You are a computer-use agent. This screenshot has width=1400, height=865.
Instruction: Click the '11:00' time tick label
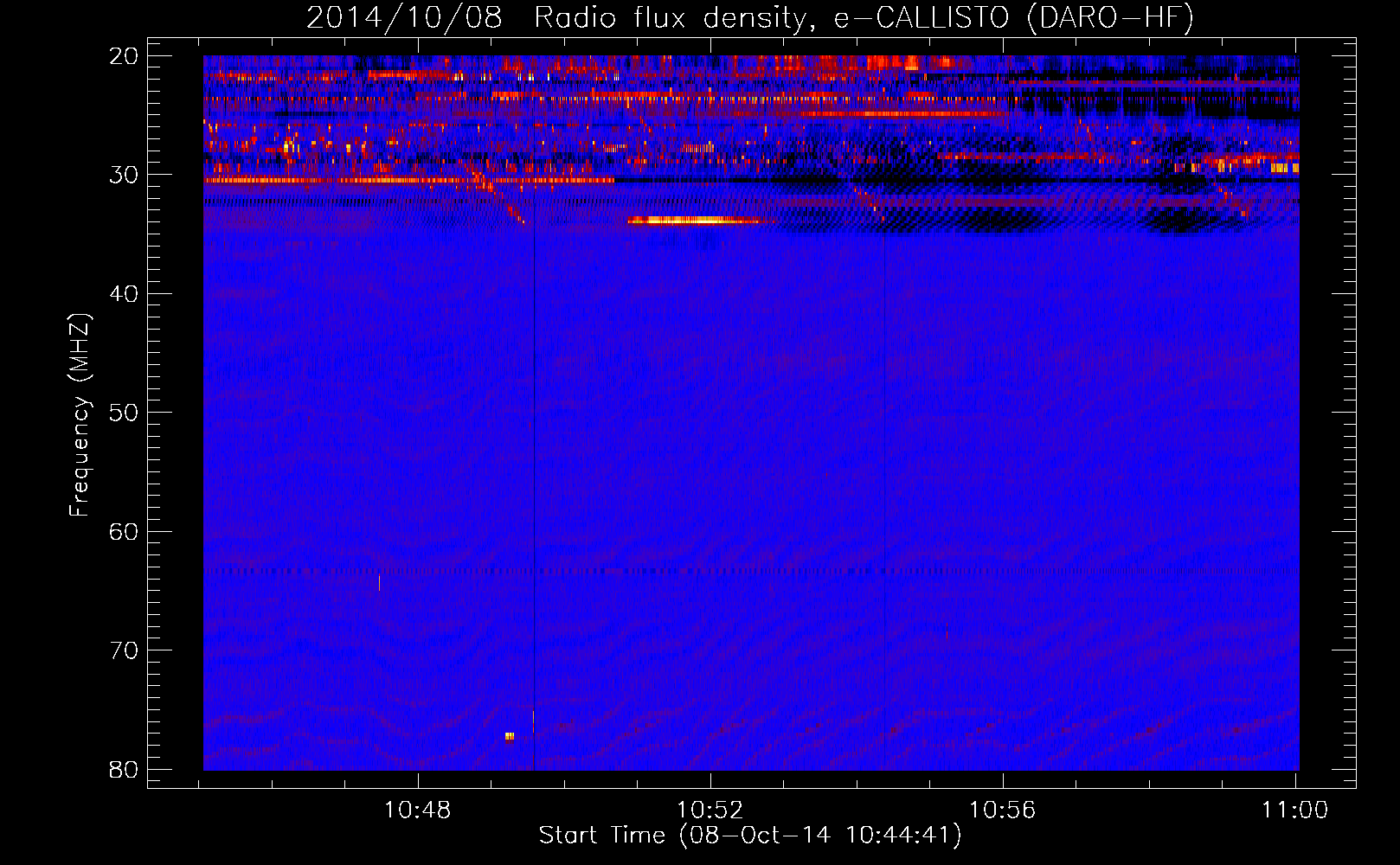pos(1295,811)
